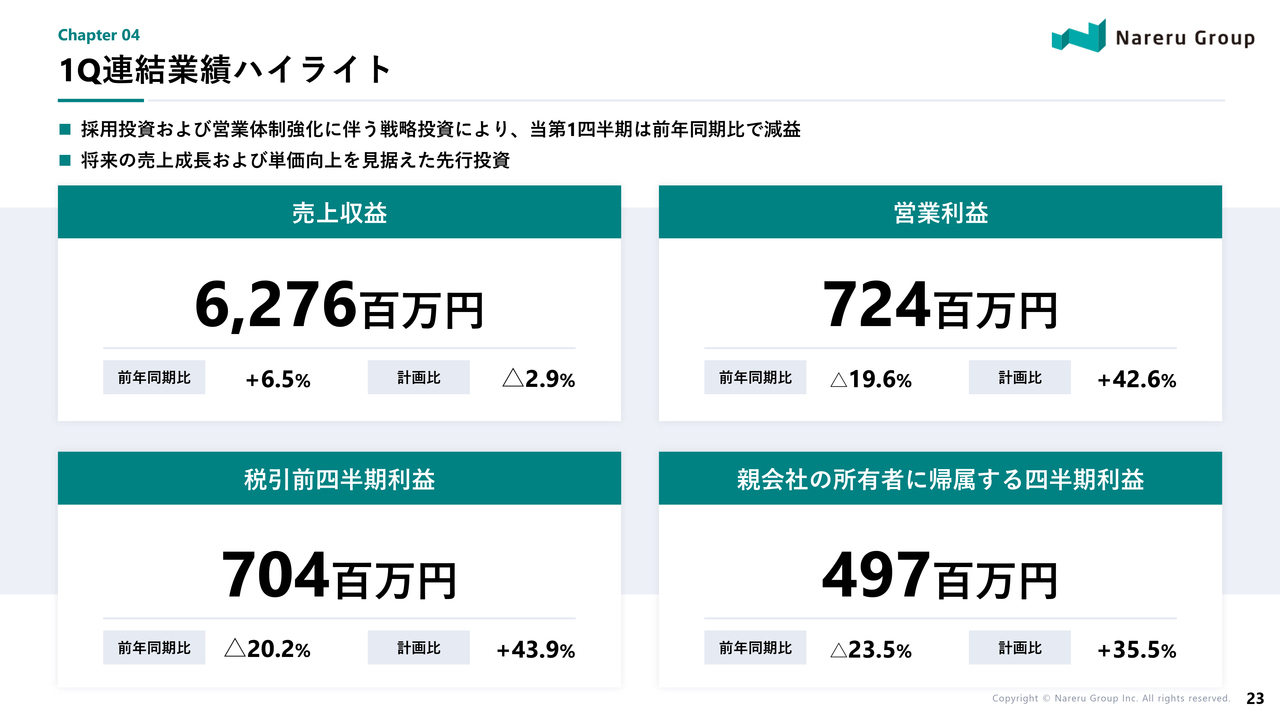
Task: Click the Nareru Group logo text
Action: click(x=1184, y=39)
